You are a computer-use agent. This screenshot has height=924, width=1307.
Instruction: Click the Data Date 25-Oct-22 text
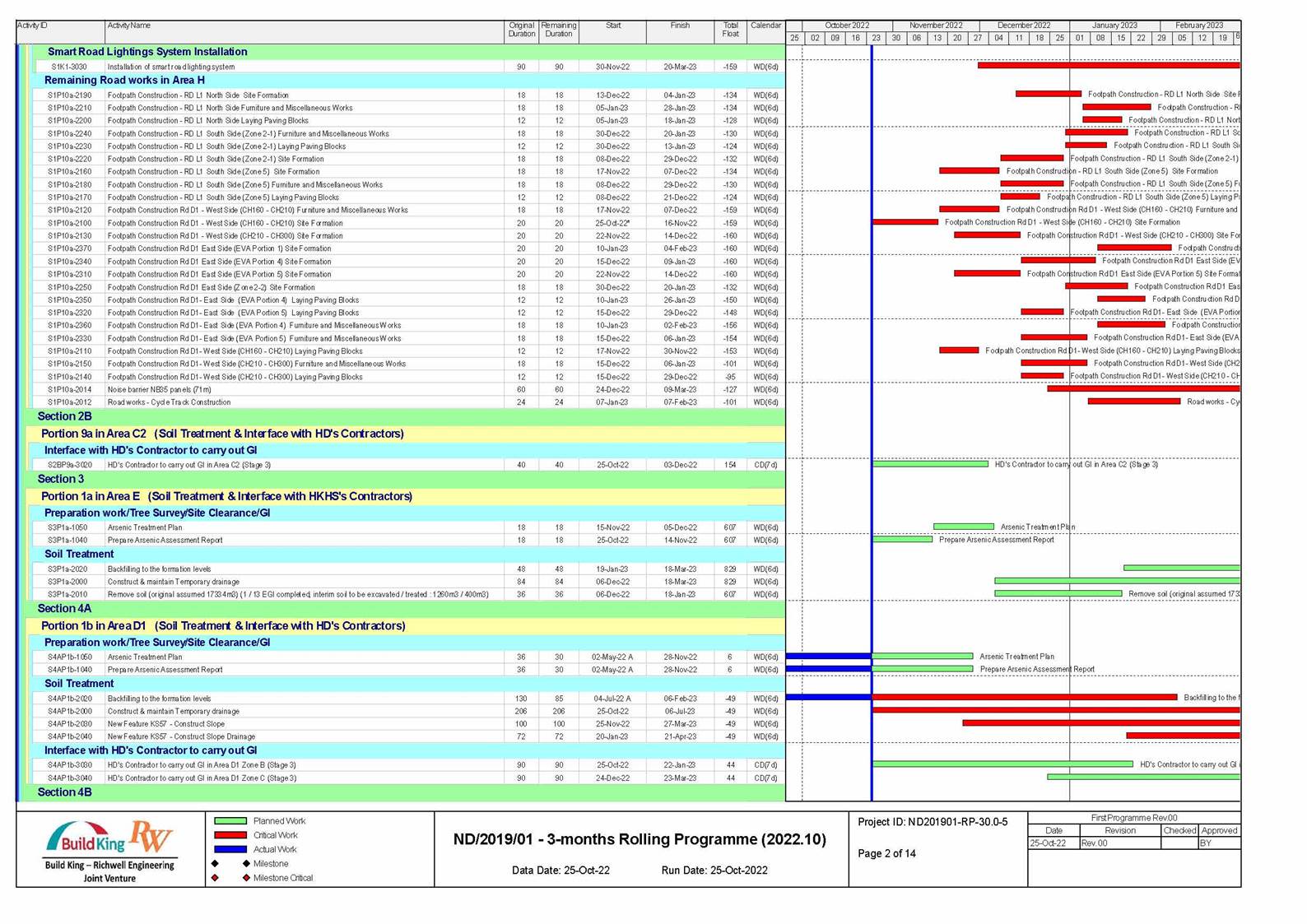[560, 871]
